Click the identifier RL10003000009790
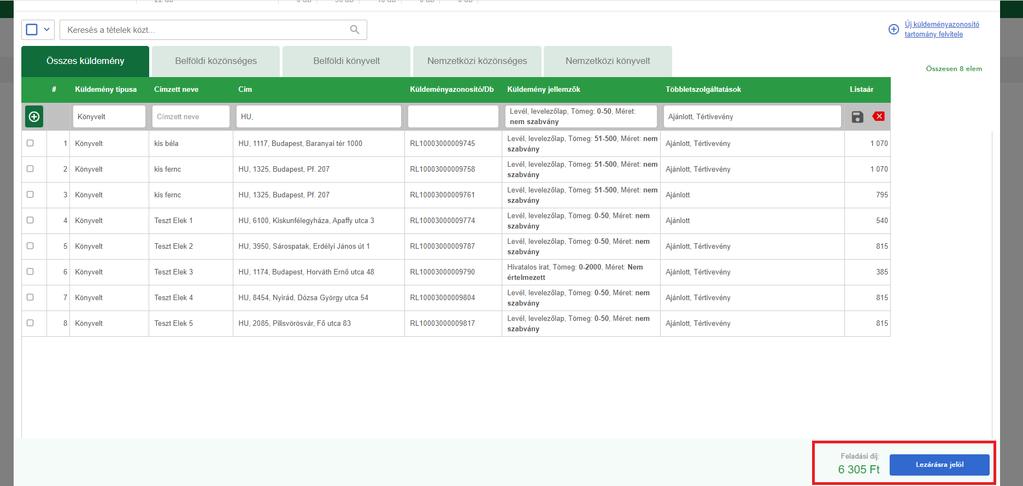The height and width of the screenshot is (486, 1023). (x=442, y=272)
